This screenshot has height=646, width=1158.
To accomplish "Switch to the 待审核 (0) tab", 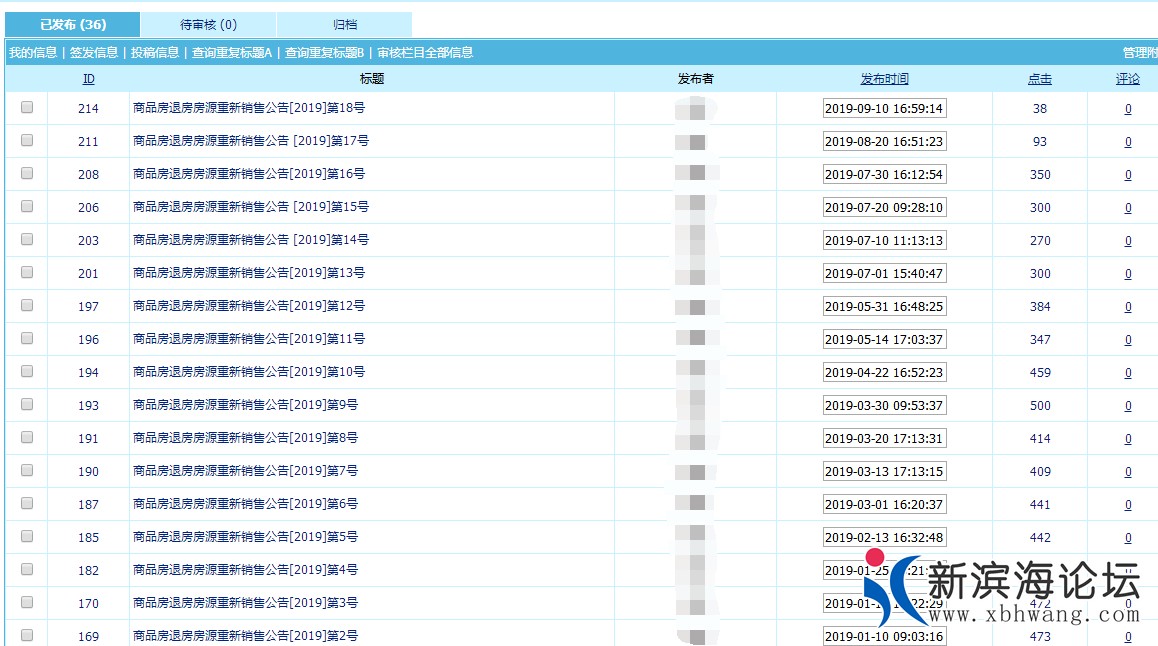I will point(208,25).
